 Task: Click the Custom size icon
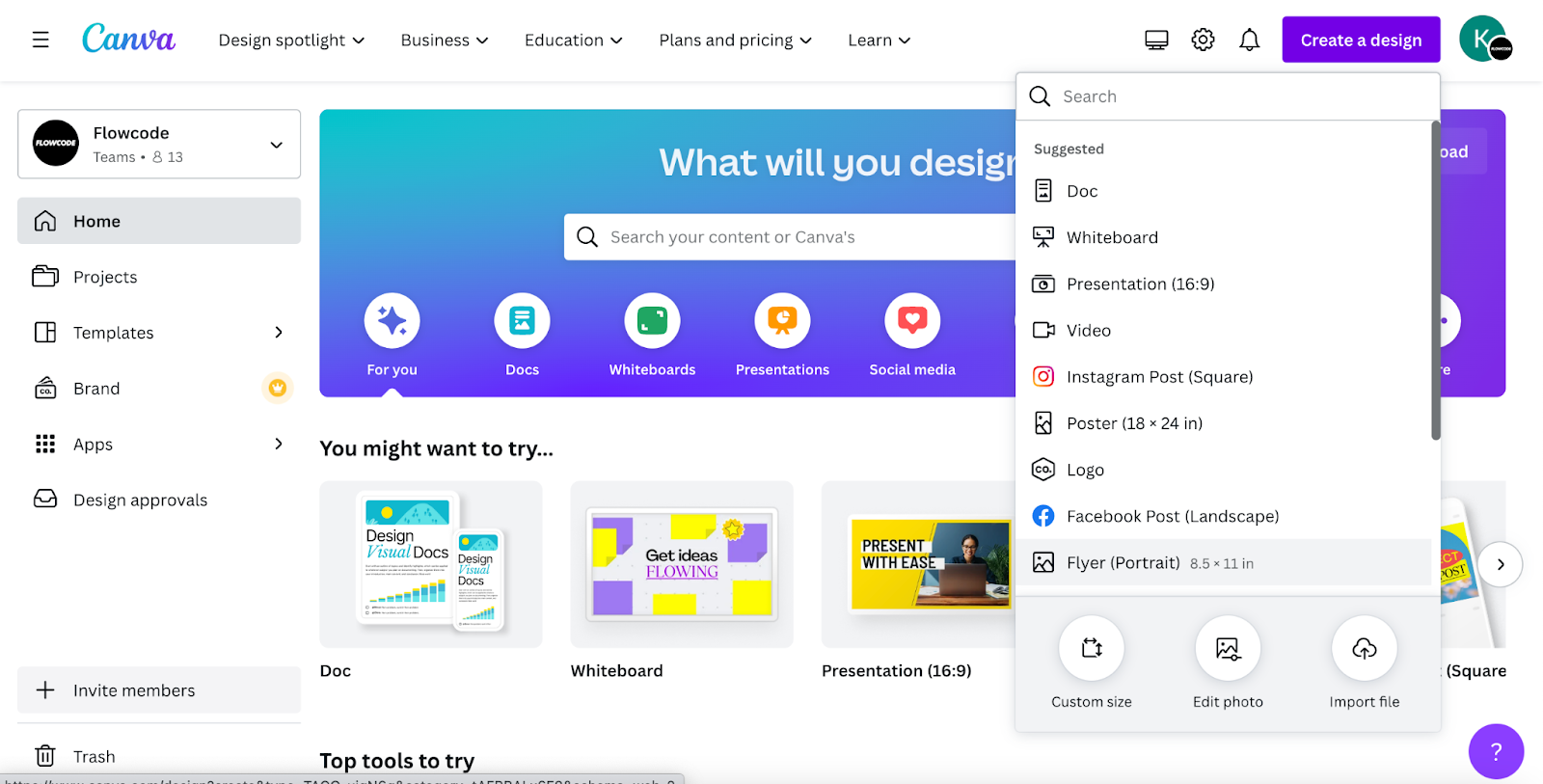click(x=1092, y=648)
